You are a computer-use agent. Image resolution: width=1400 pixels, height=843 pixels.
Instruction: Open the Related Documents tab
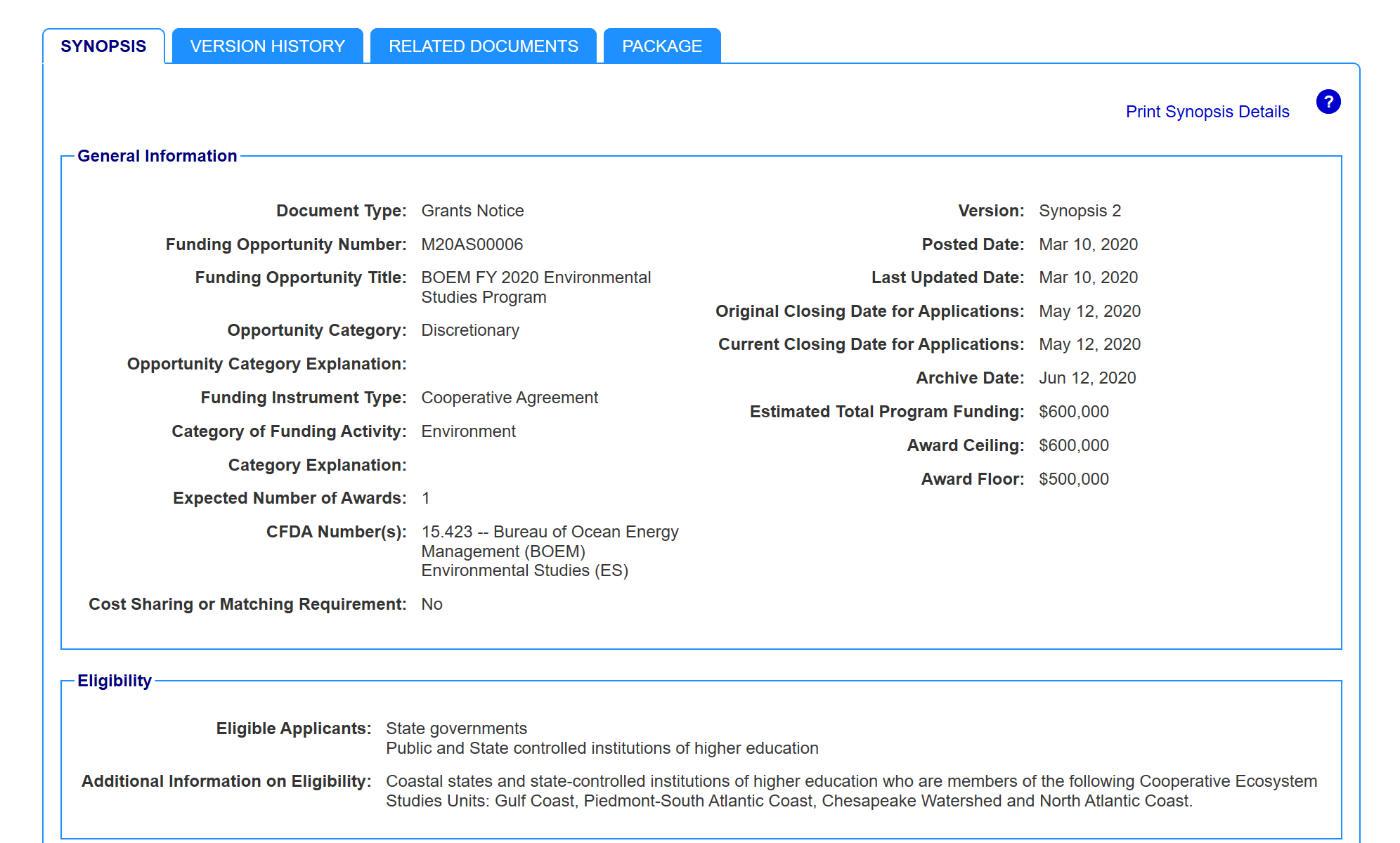[484, 46]
